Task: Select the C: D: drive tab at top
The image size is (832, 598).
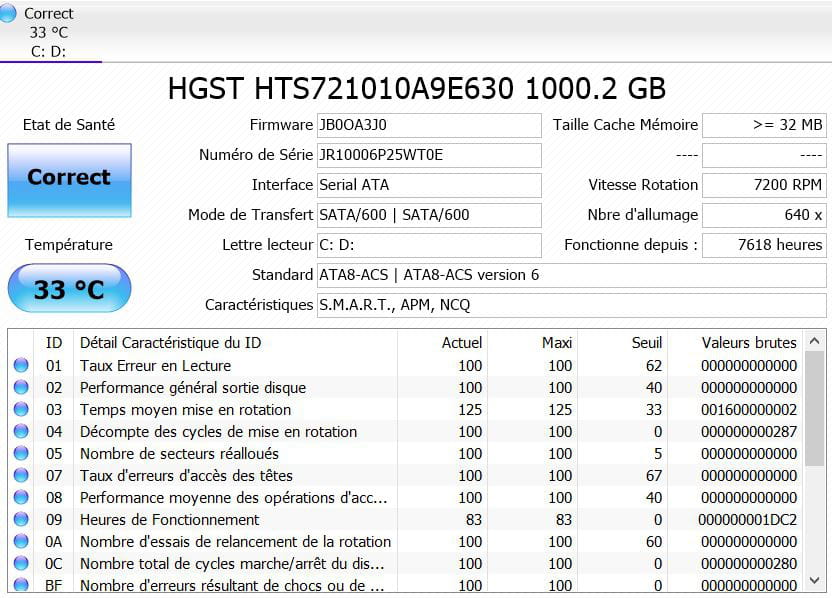Action: (x=50, y=32)
